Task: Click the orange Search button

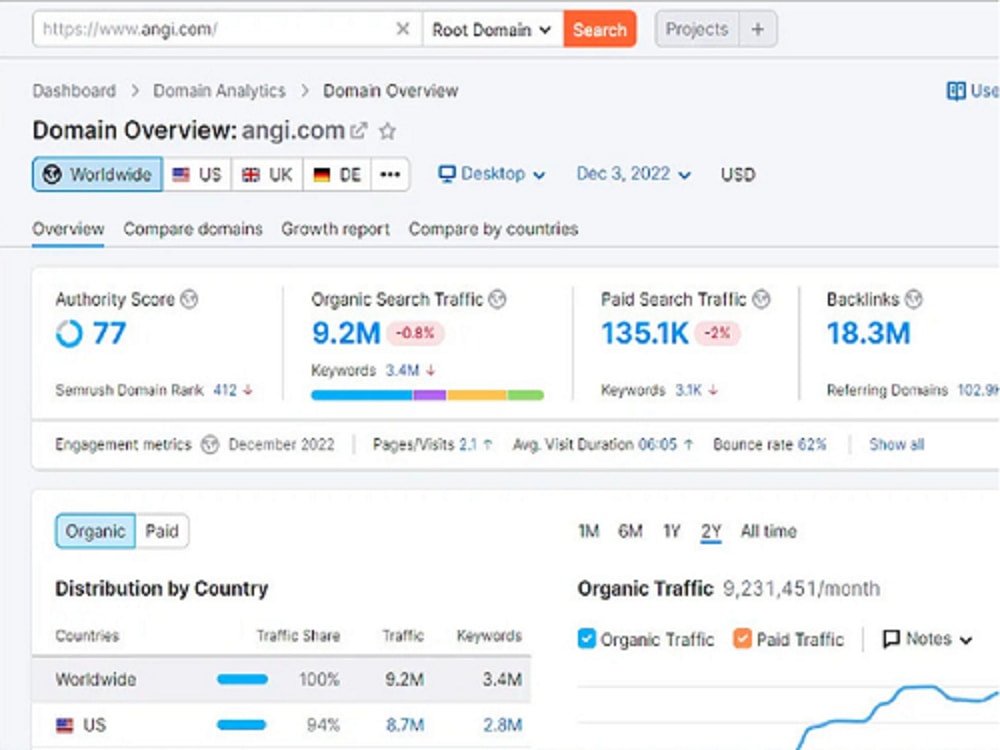Action: click(x=599, y=29)
